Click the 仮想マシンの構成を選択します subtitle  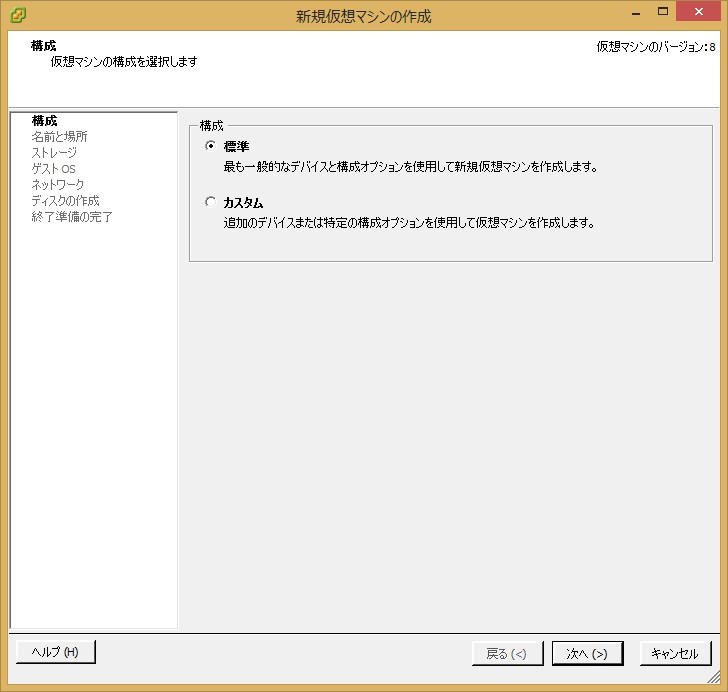pos(124,61)
